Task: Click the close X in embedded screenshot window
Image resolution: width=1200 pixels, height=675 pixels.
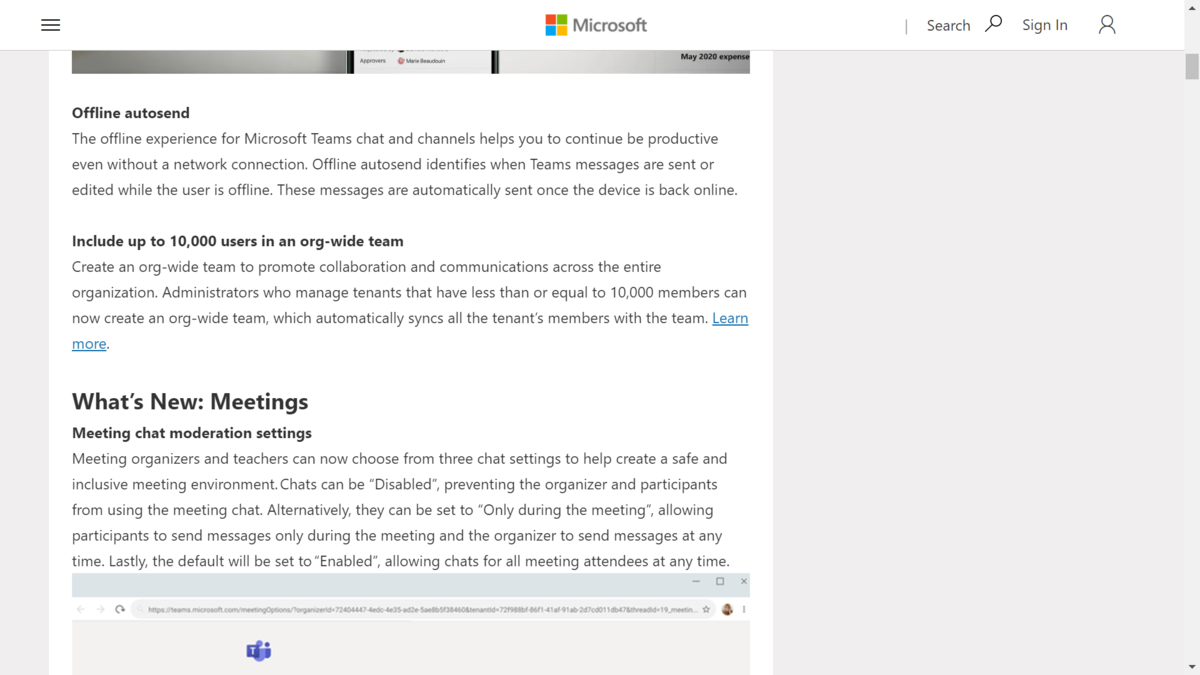Action: tap(743, 581)
